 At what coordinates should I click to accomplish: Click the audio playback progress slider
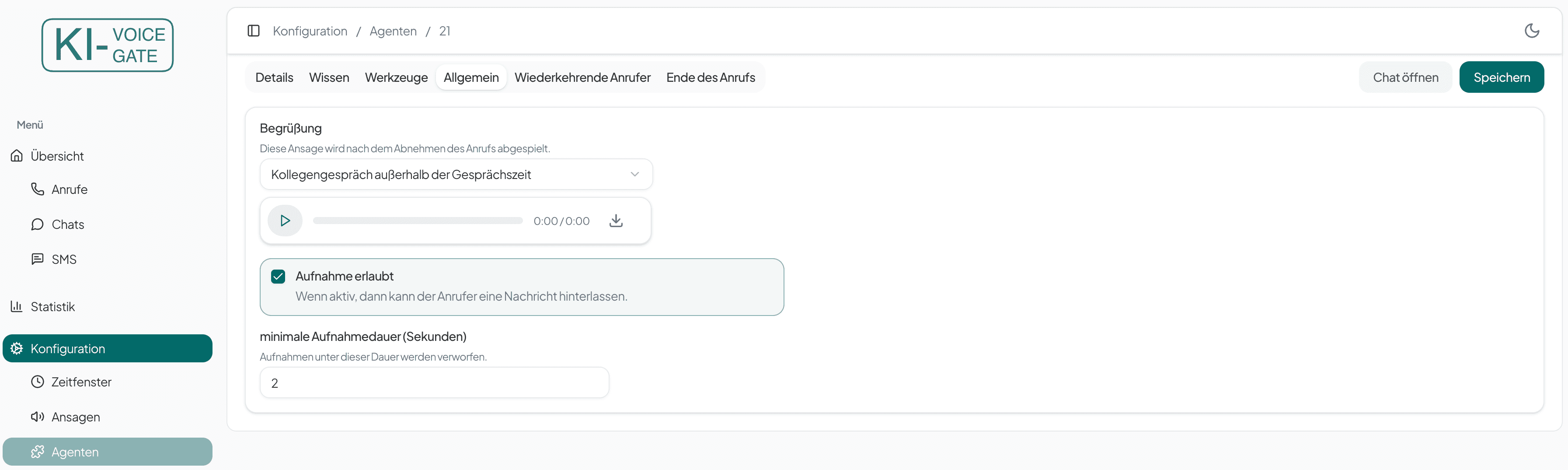418,221
